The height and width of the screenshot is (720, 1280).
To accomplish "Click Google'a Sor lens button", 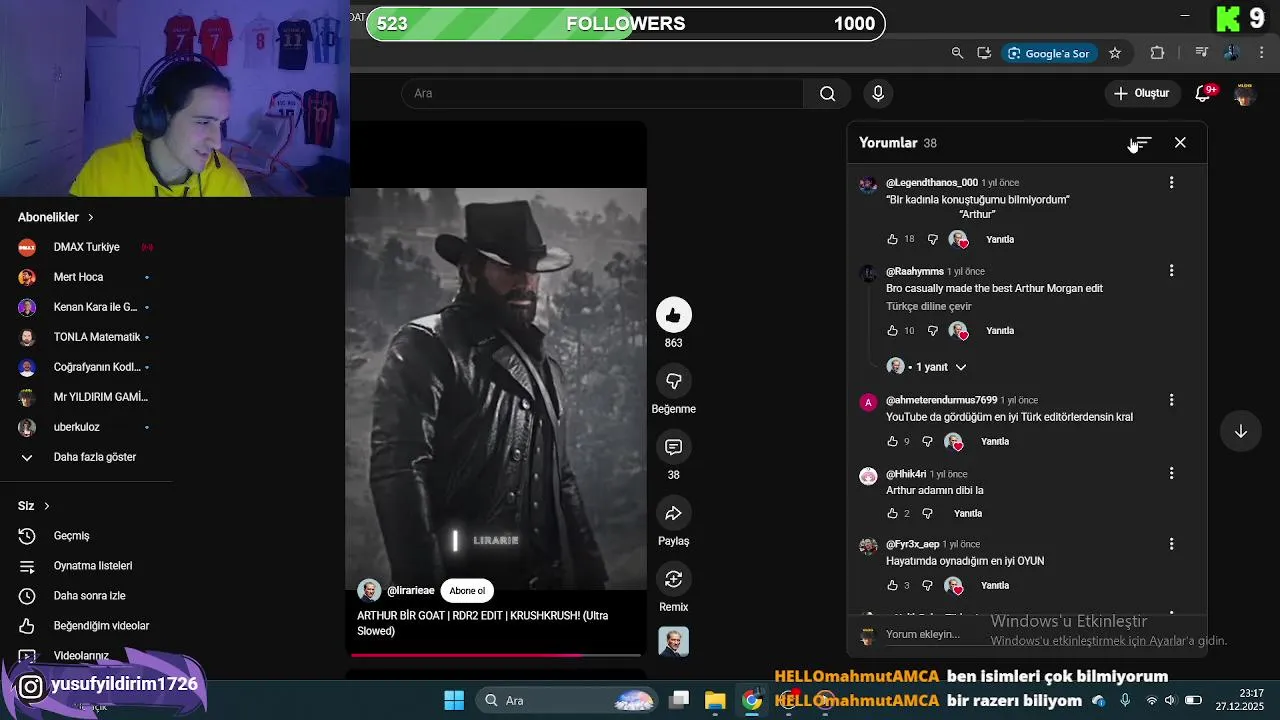I will 1049,53.
